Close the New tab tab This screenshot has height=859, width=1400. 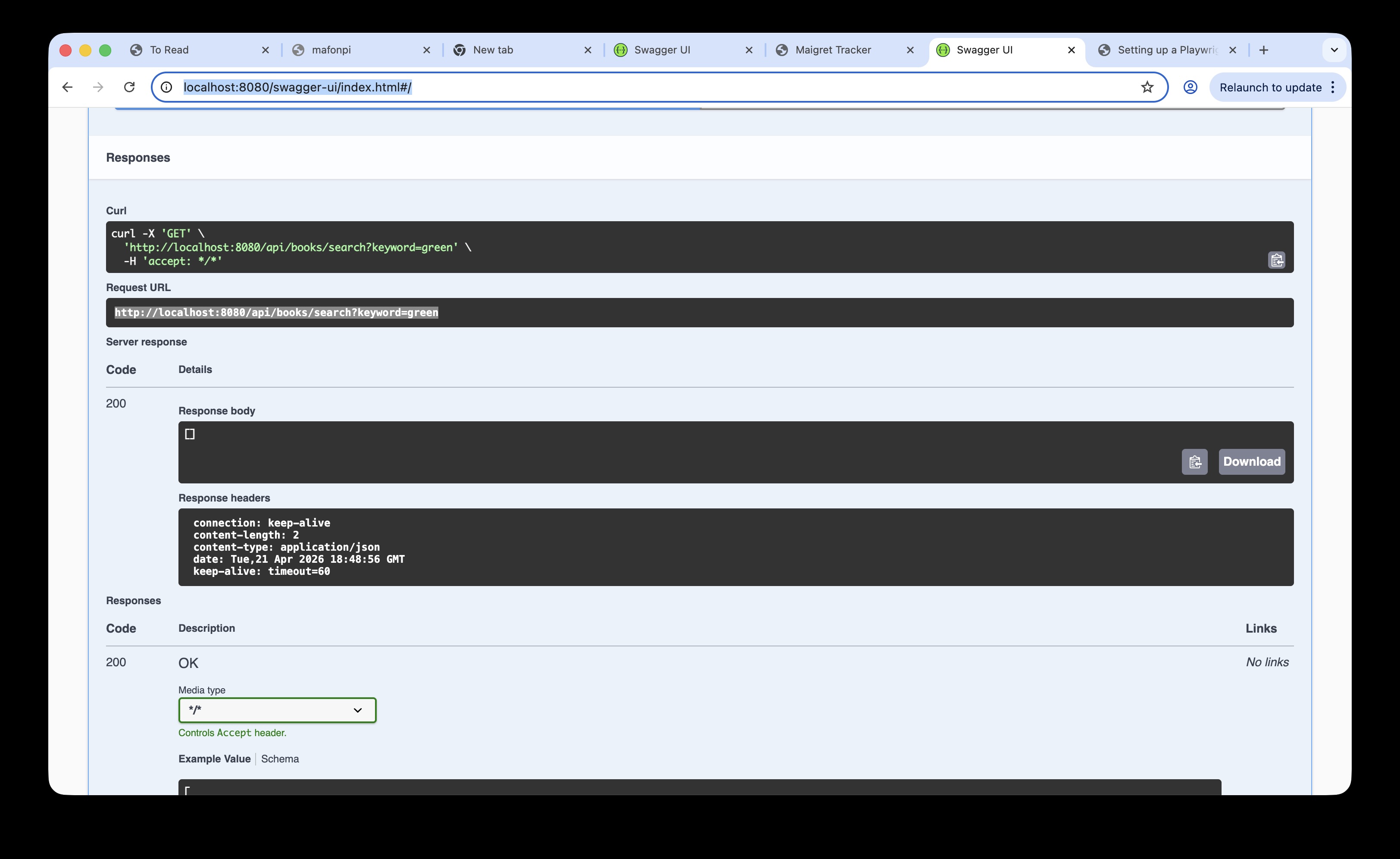pyautogui.click(x=588, y=50)
